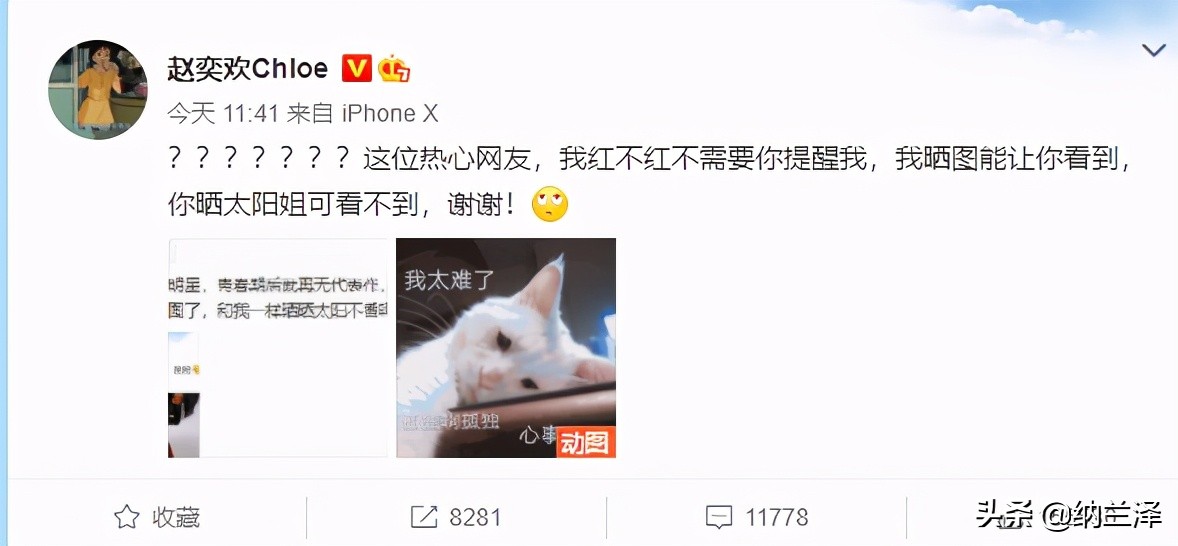1178x546 pixels.
Task: Open the first screenshot image thumbnail
Action: [278, 348]
